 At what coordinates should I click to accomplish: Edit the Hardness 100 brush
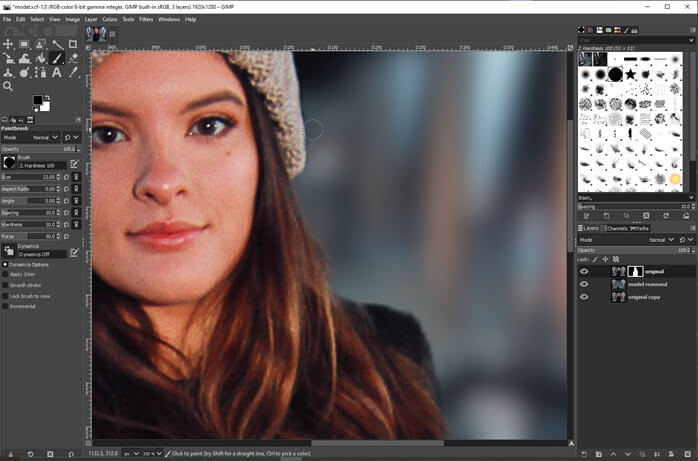74,164
